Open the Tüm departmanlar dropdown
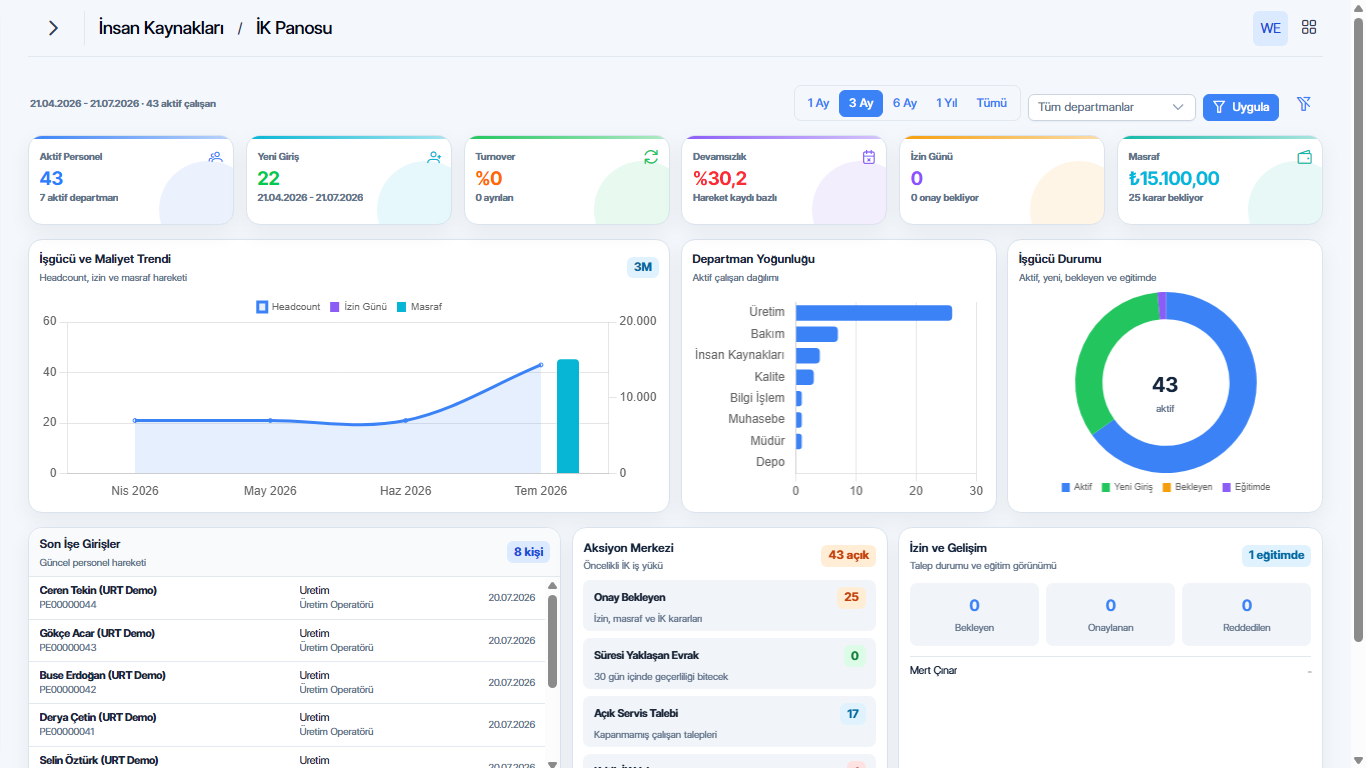Image resolution: width=1366 pixels, height=768 pixels. click(1112, 107)
